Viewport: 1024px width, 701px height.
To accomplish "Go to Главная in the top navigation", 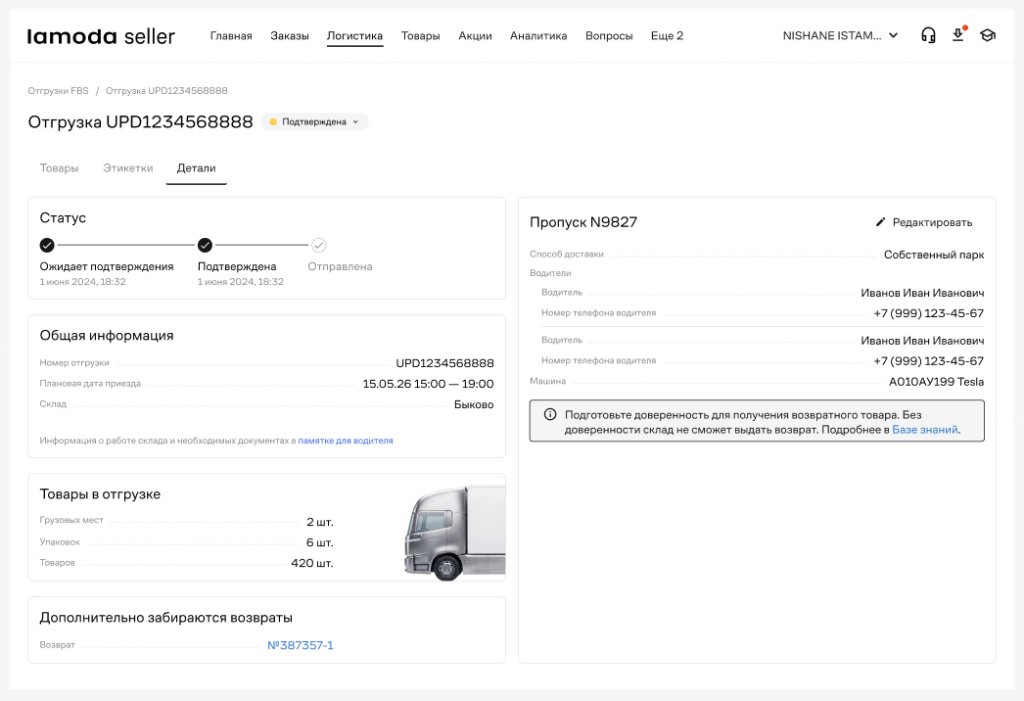I will (231, 36).
